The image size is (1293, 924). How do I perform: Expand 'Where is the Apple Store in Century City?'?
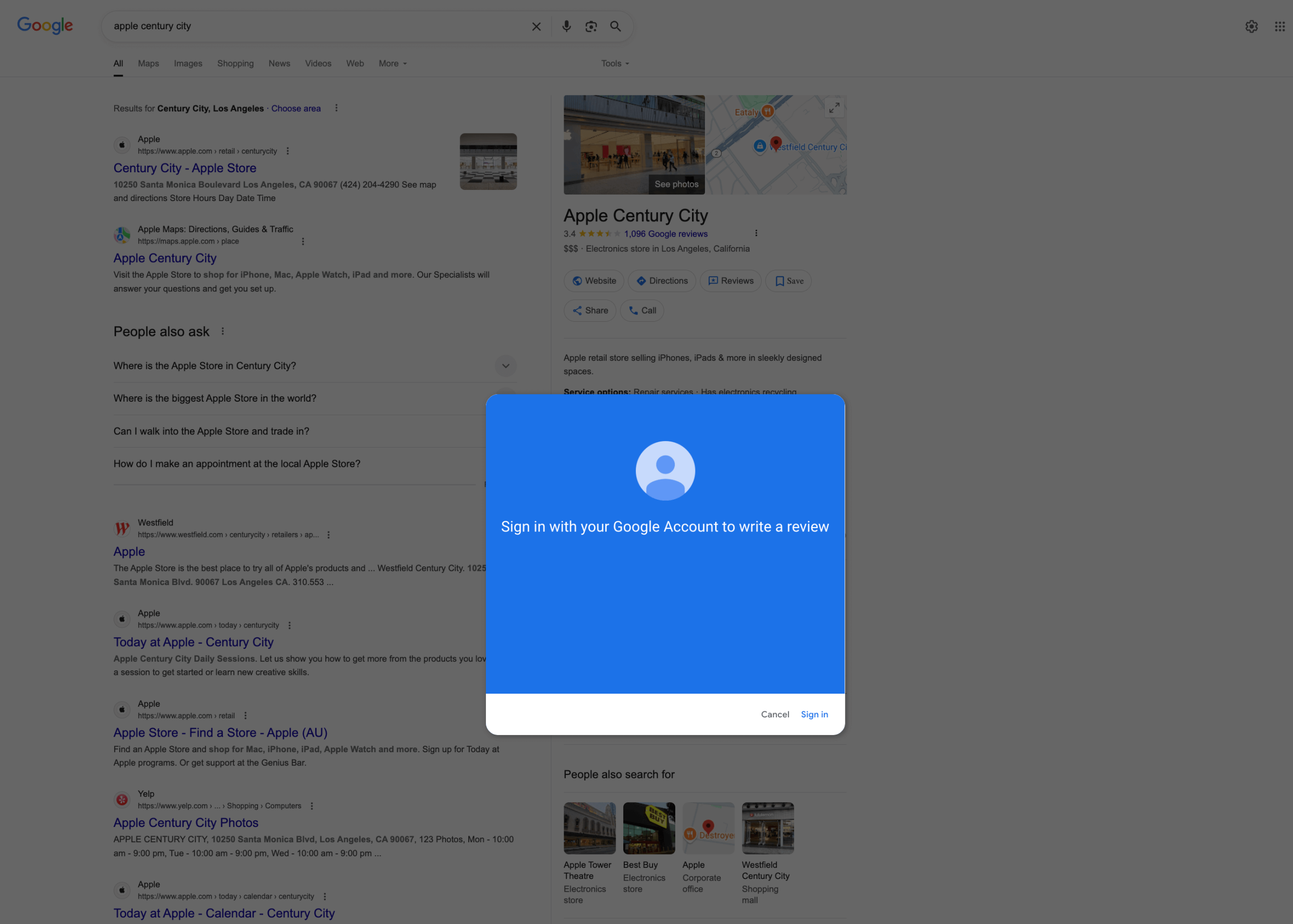(x=505, y=366)
